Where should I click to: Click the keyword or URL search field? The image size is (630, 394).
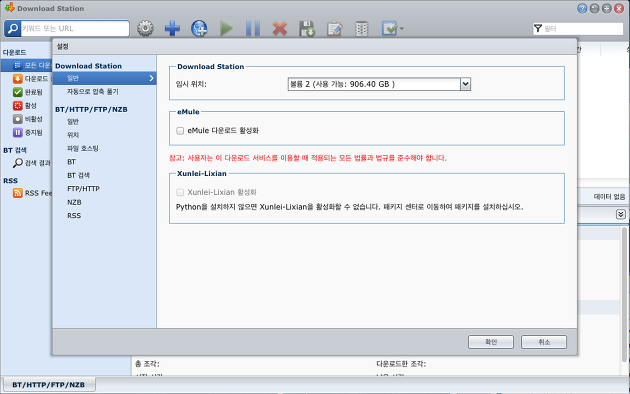pyautogui.click(x=75, y=29)
